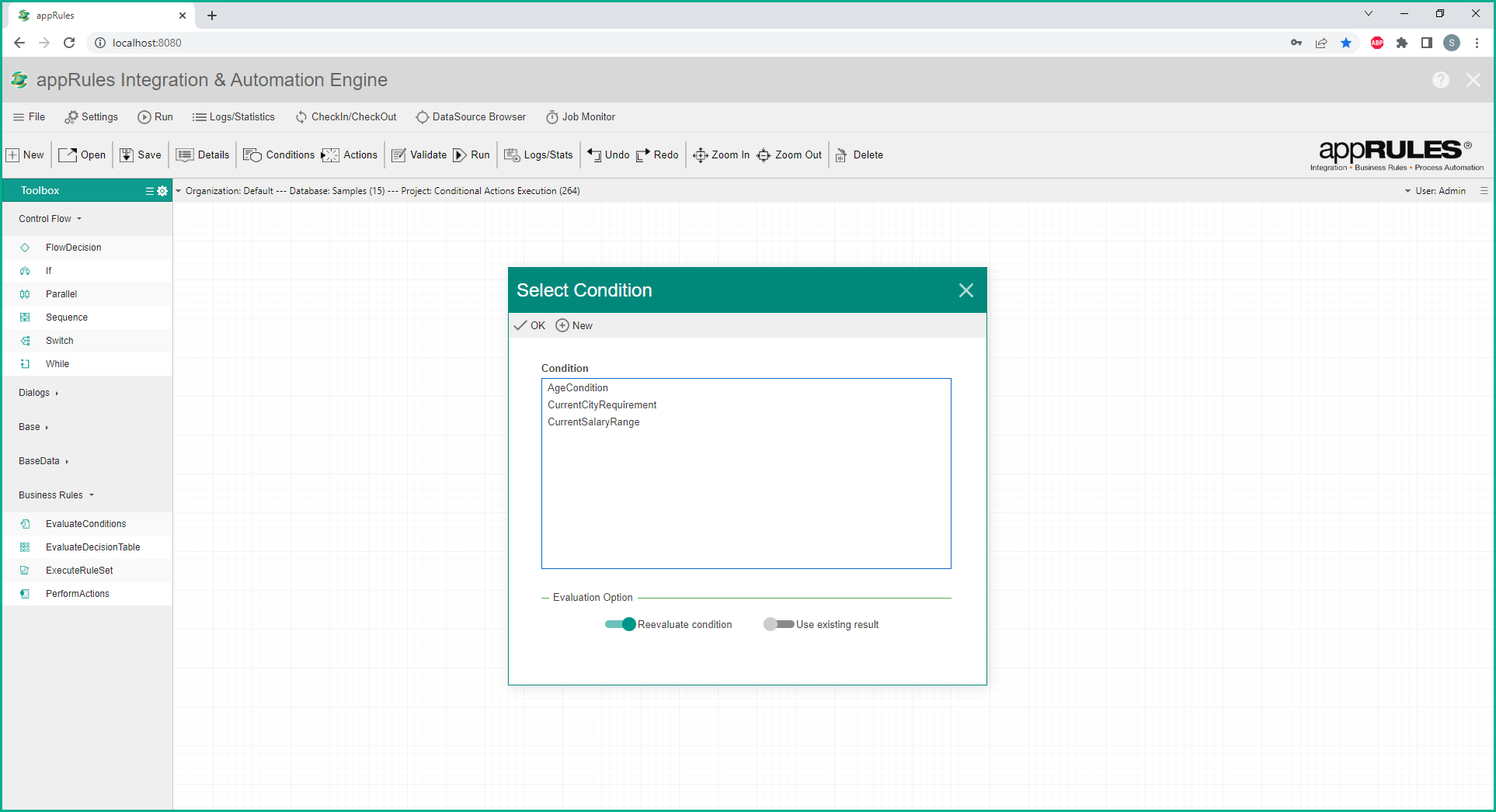Toggle the Reevaluate condition switch
Viewport: 1496px width, 812px height.
click(621, 624)
